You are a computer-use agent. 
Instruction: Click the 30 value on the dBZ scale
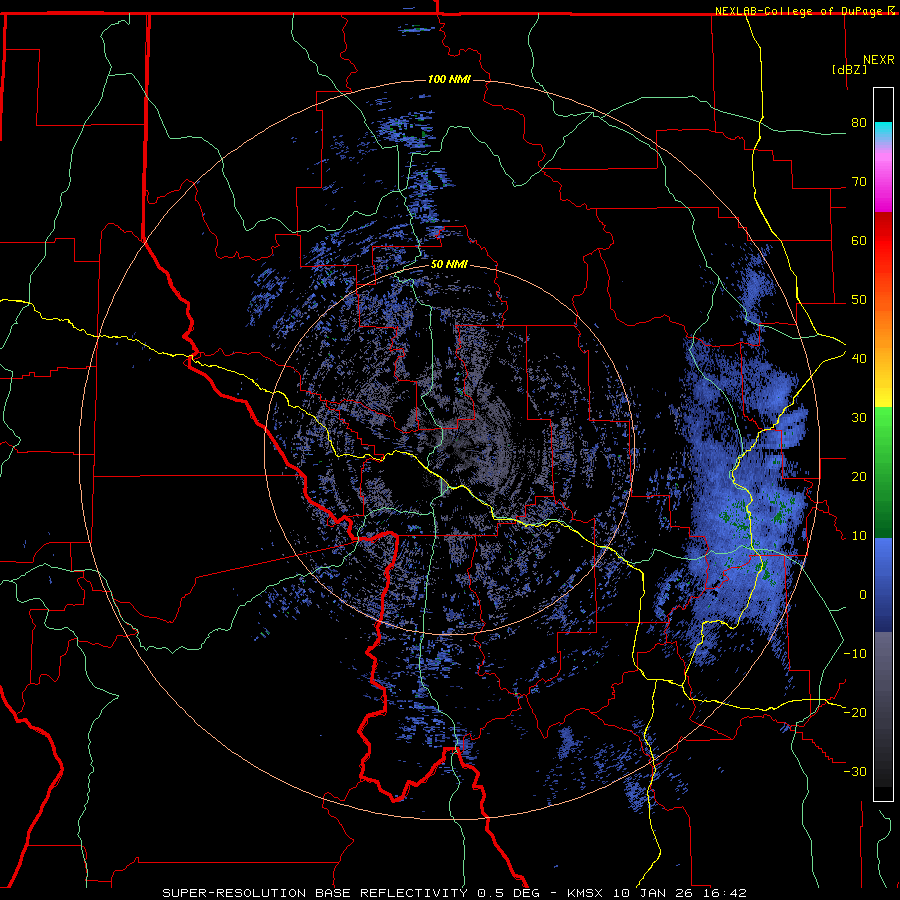(x=859, y=417)
